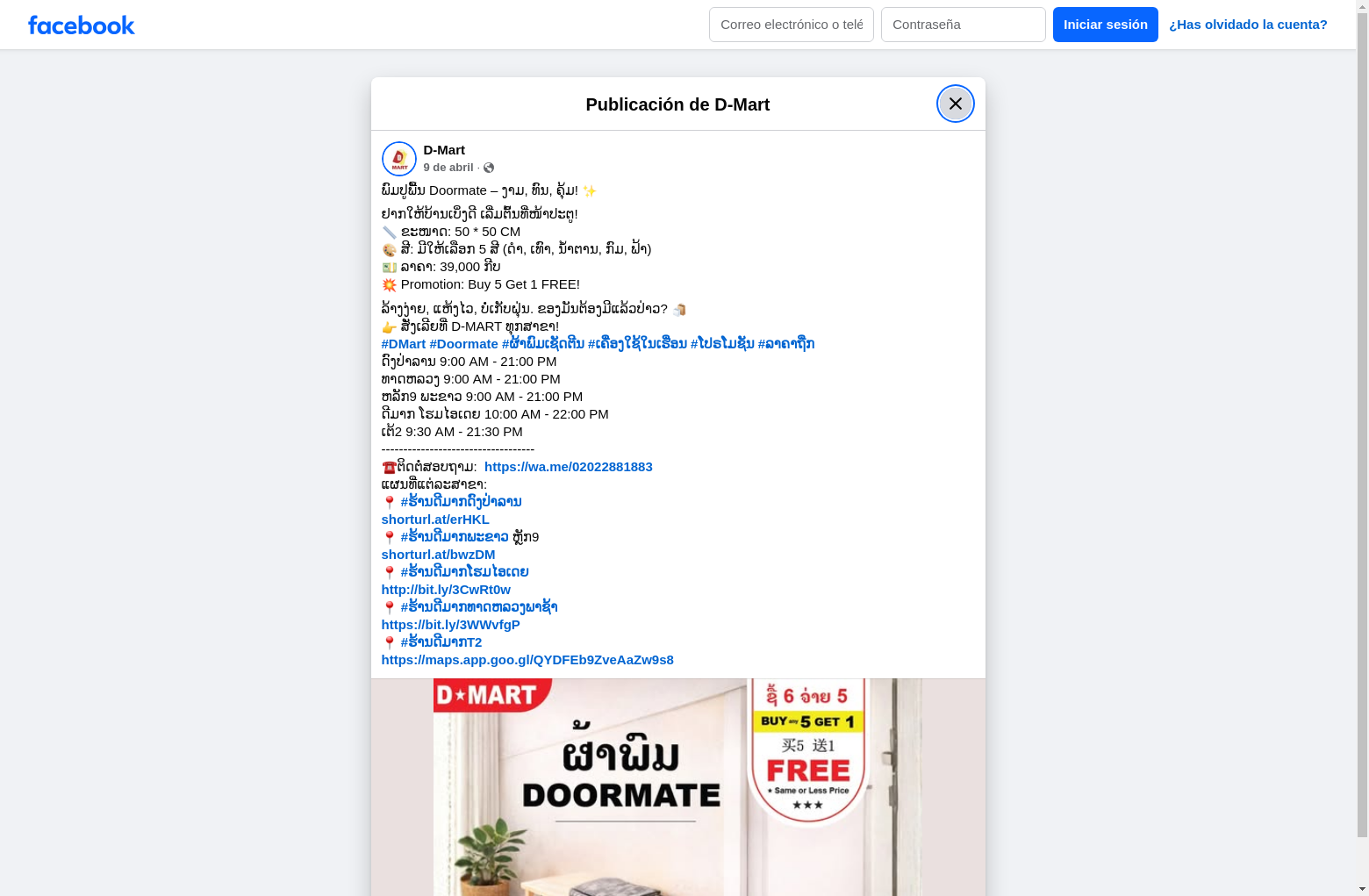Click the ruler emoji before 50 * 50 CM

click(x=390, y=233)
